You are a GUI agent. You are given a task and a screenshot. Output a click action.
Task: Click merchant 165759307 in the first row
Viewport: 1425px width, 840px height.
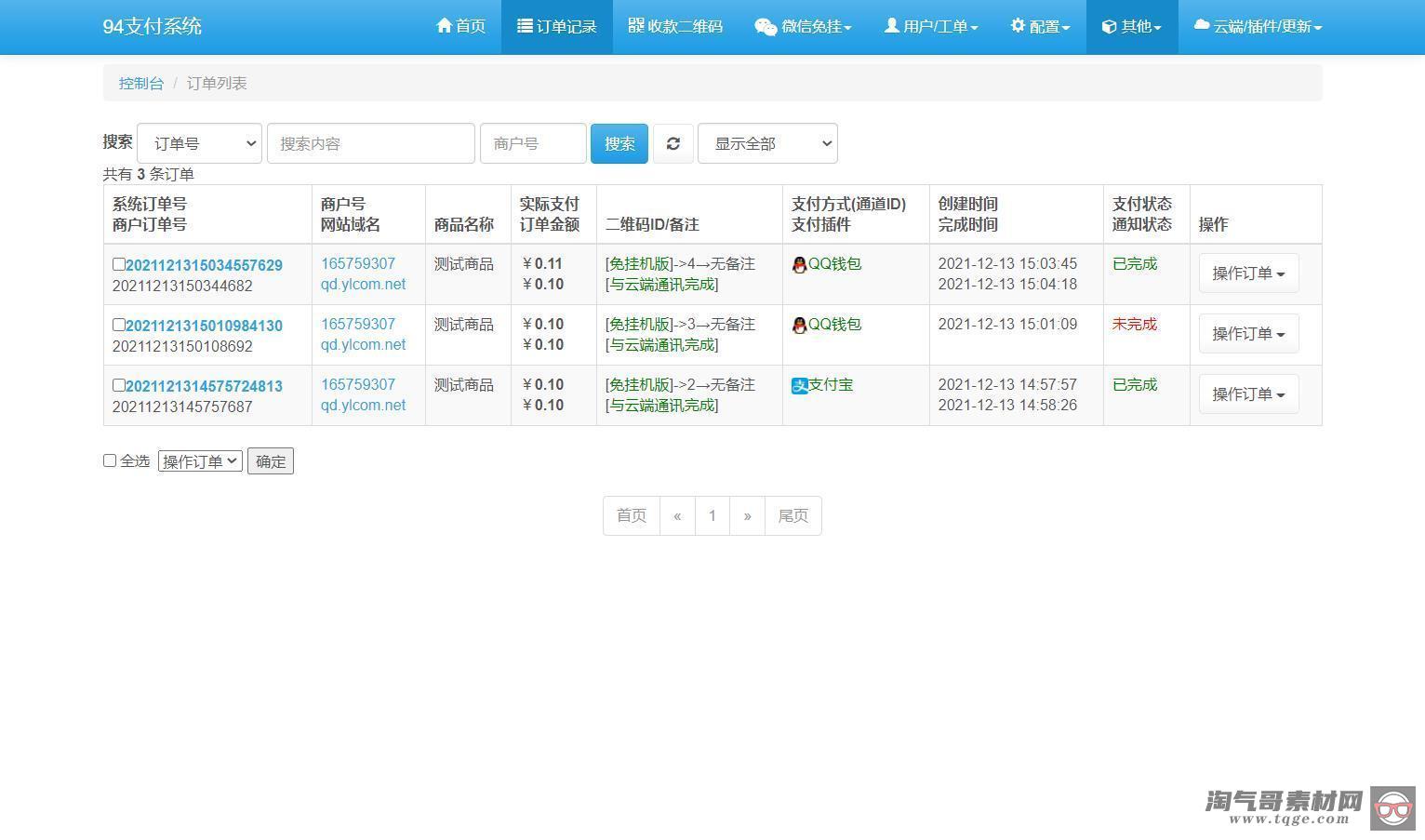click(x=358, y=264)
